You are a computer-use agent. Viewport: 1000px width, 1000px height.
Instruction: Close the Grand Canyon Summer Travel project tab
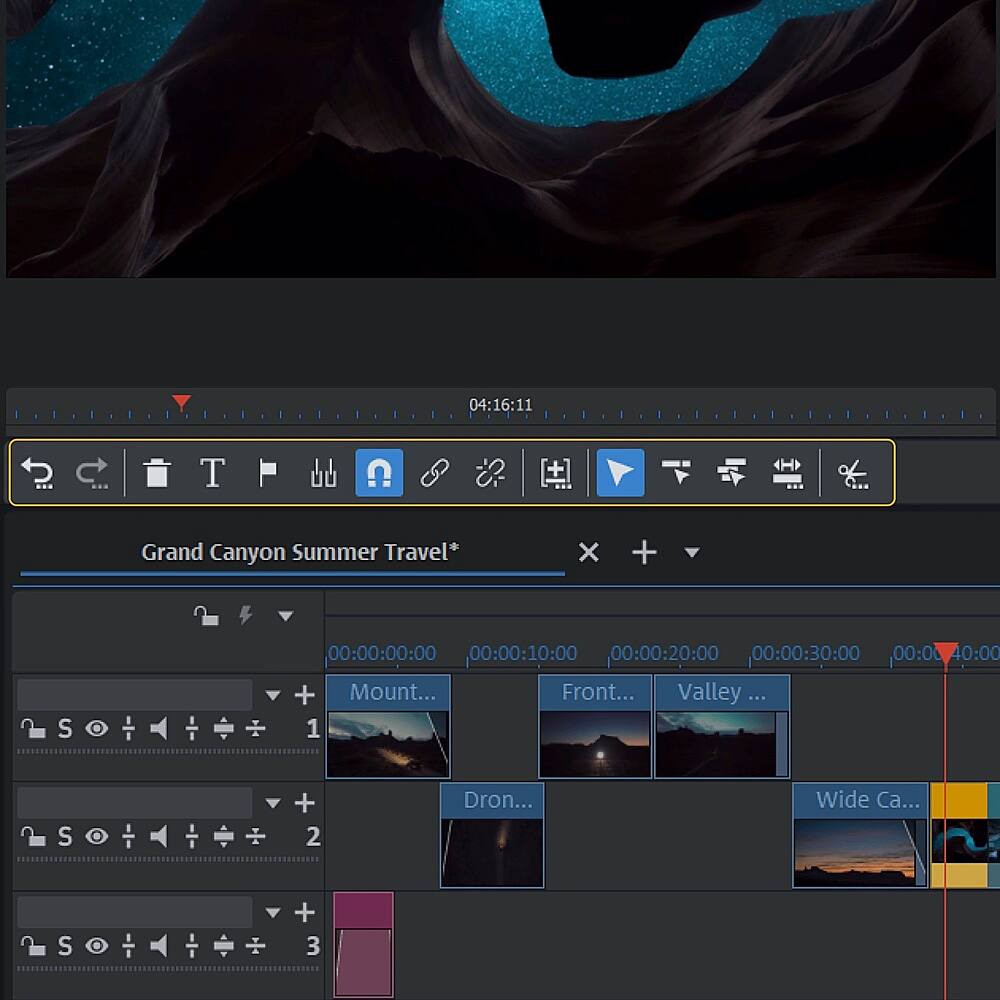click(589, 552)
